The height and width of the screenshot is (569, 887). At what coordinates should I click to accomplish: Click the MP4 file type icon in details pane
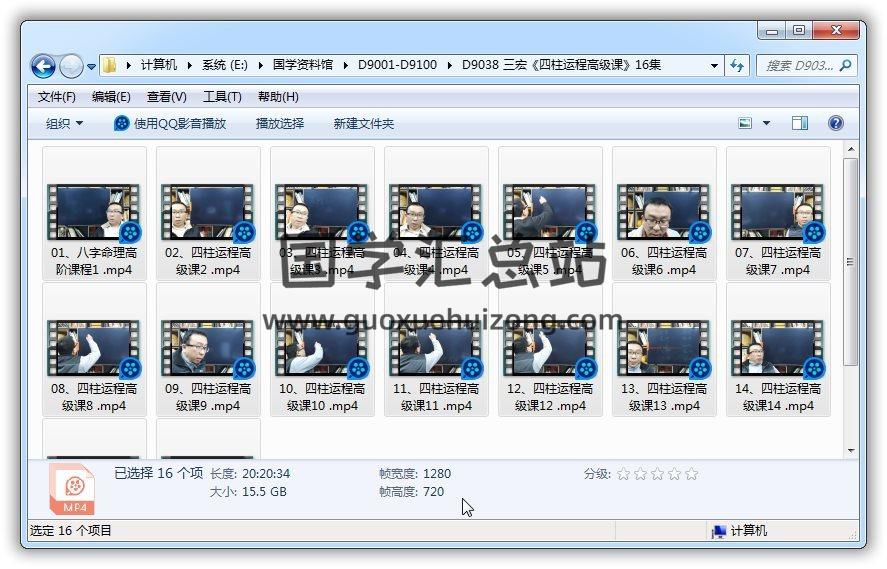(72, 489)
